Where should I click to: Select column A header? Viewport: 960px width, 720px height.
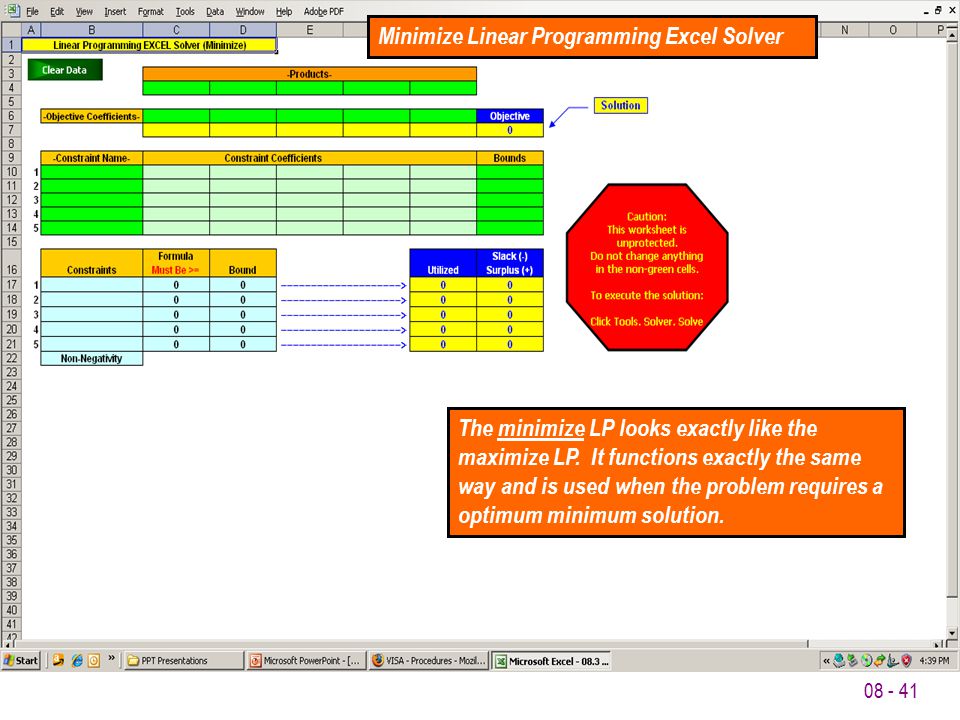(x=31, y=29)
